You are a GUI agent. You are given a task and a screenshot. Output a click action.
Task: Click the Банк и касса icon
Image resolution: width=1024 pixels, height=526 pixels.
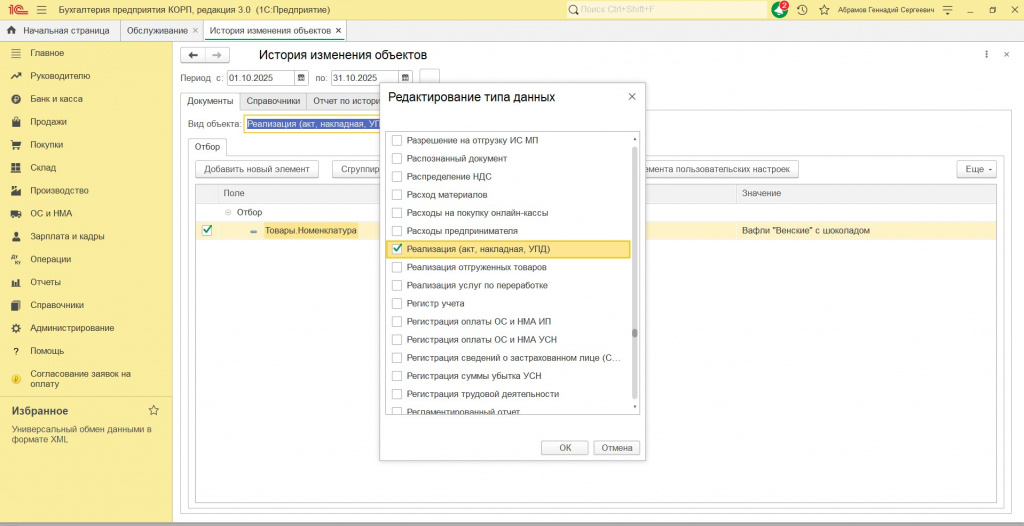[16, 99]
